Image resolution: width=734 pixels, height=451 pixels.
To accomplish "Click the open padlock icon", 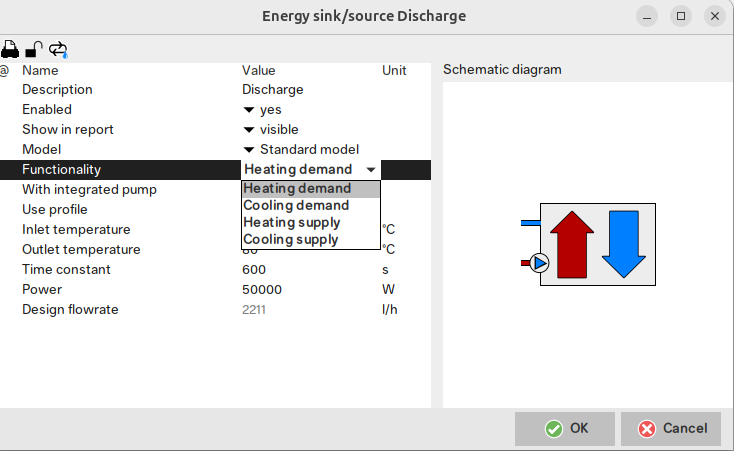I will 34,49.
